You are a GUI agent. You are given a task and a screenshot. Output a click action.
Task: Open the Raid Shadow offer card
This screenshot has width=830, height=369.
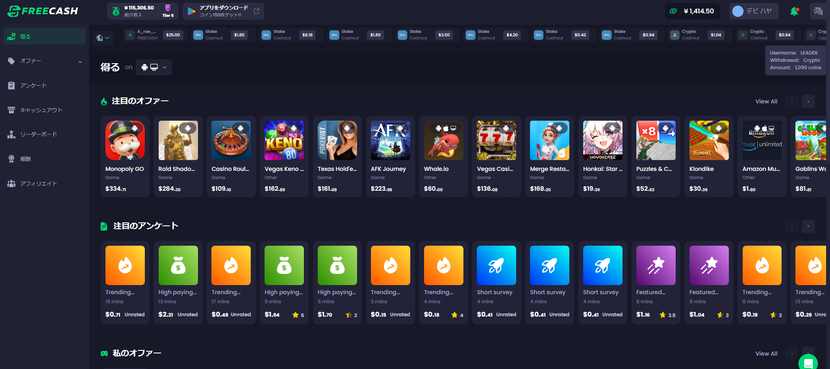tap(178, 157)
